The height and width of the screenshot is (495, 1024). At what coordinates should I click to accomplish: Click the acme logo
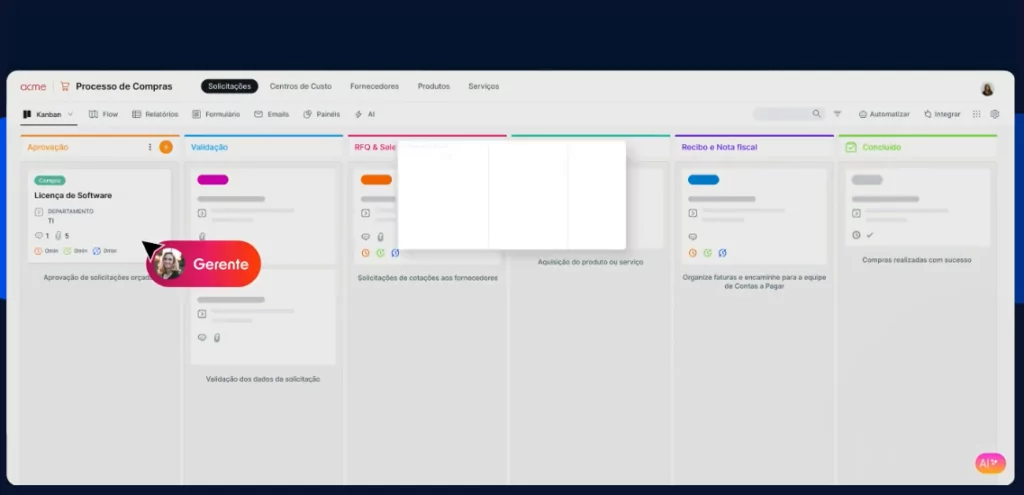[x=33, y=86]
